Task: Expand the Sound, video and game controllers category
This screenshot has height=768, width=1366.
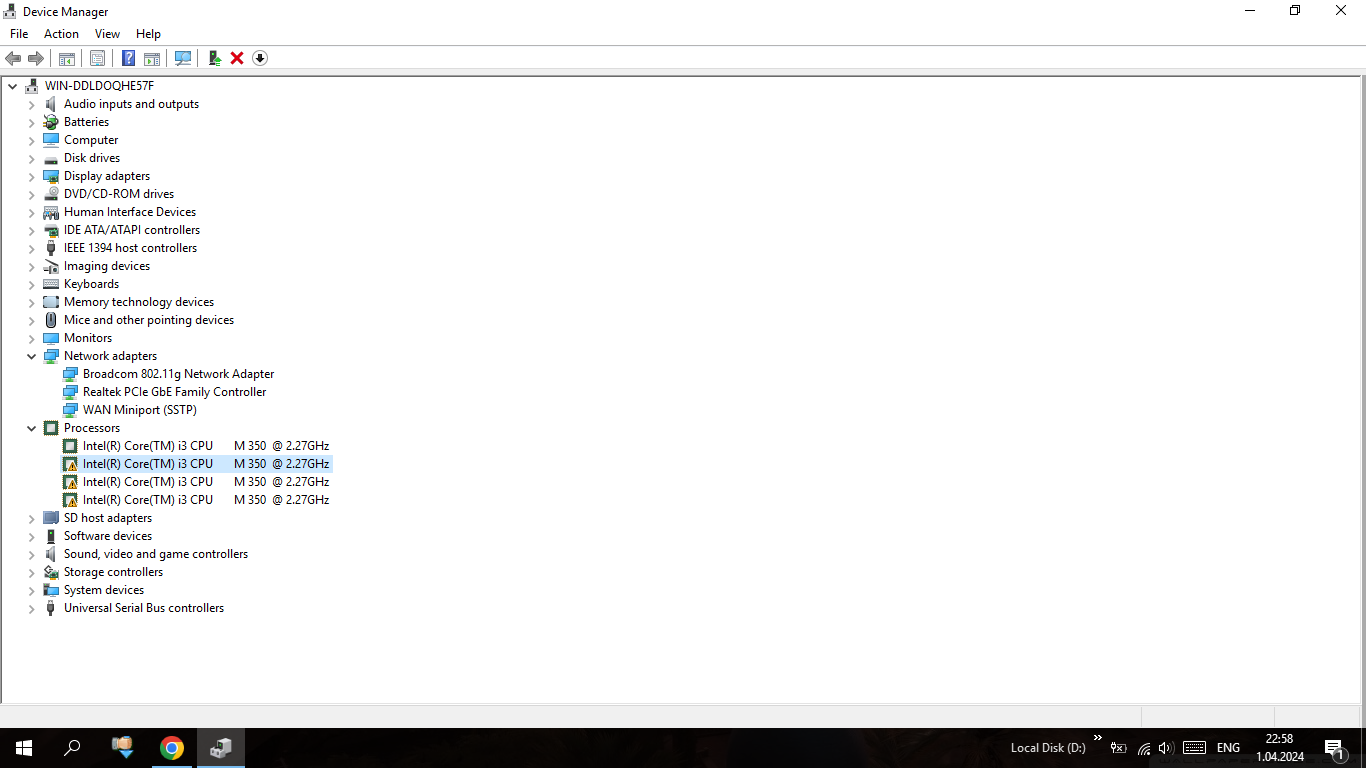Action: (32, 554)
